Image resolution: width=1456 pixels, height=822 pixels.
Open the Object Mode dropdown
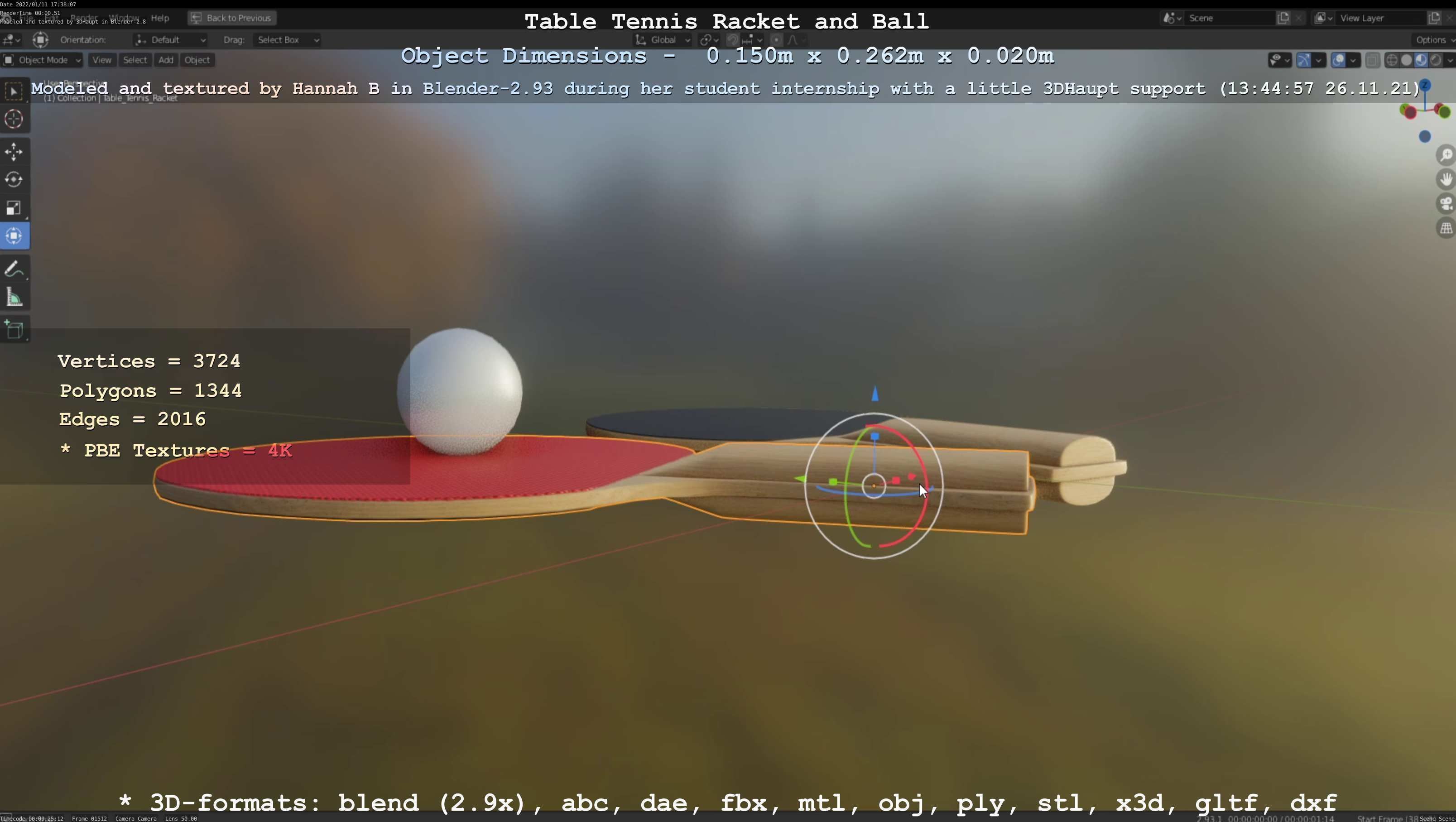(43, 60)
